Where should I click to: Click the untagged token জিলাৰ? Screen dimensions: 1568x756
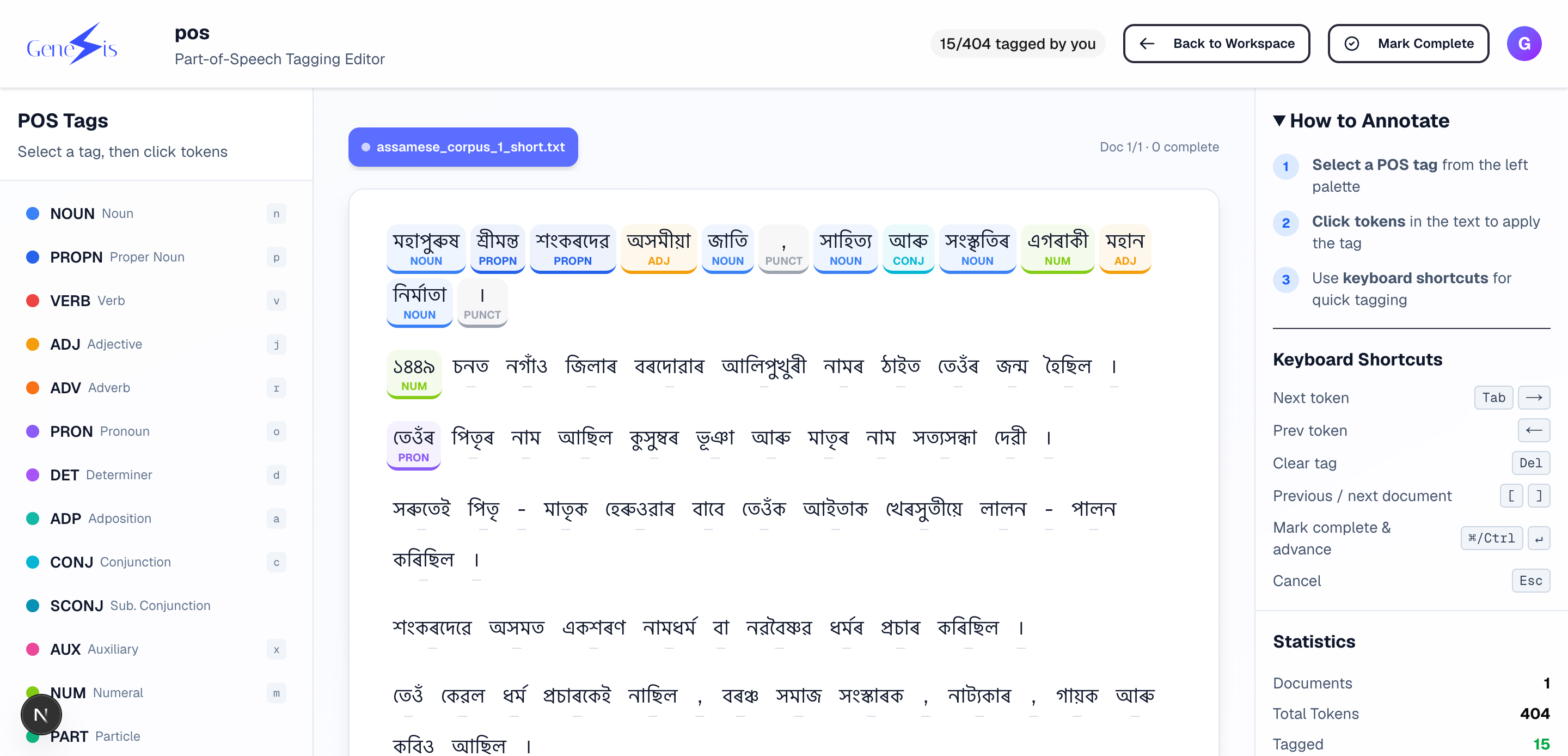591,368
